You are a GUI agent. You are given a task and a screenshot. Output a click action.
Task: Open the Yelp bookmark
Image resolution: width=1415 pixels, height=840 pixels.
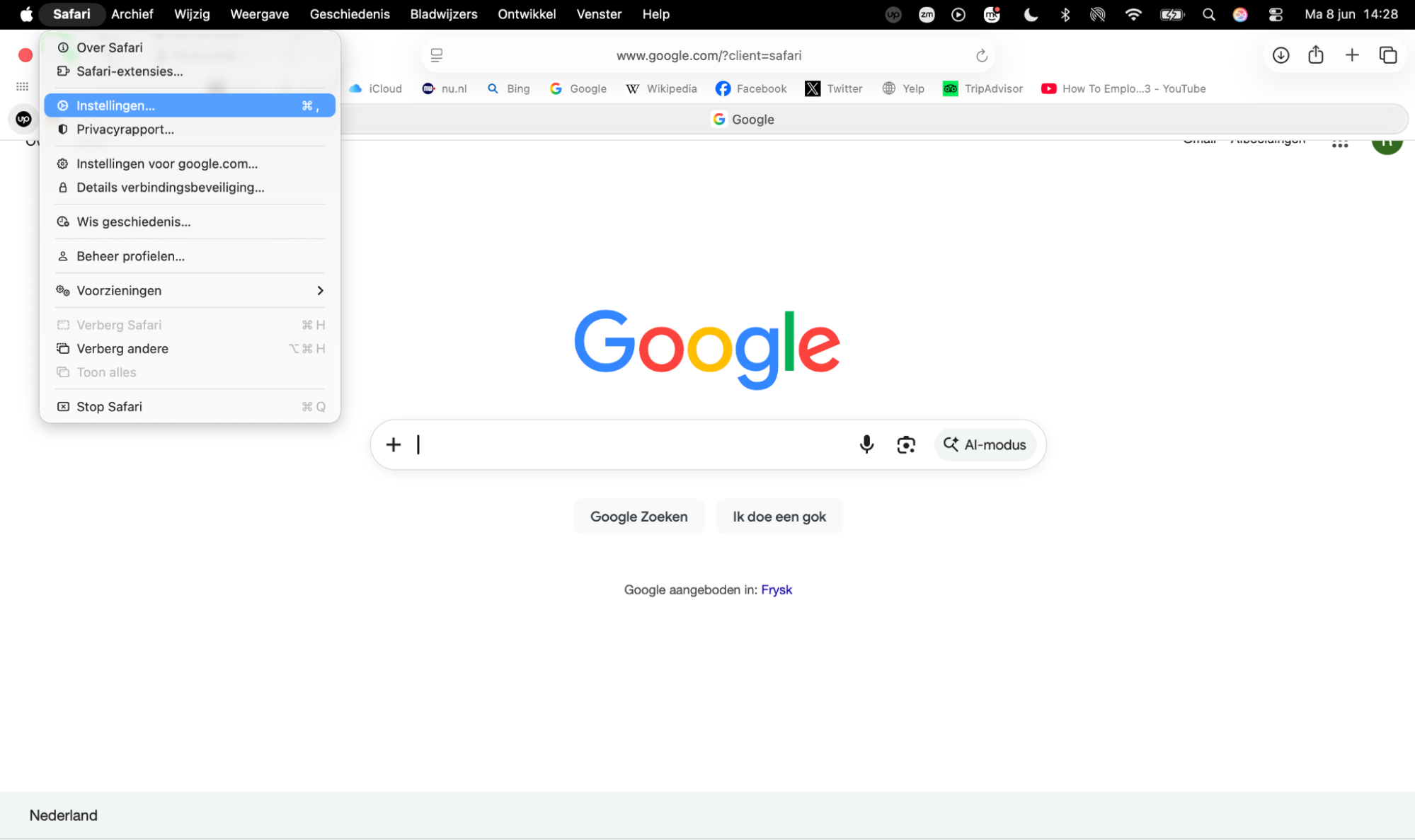coord(903,88)
